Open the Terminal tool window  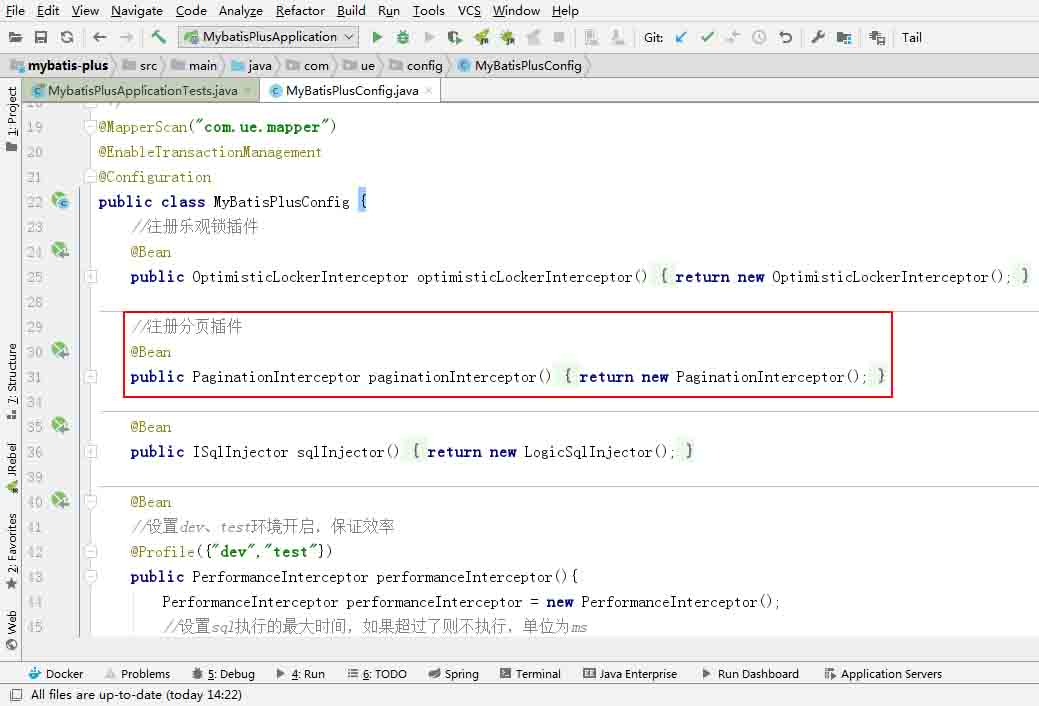(x=530, y=674)
